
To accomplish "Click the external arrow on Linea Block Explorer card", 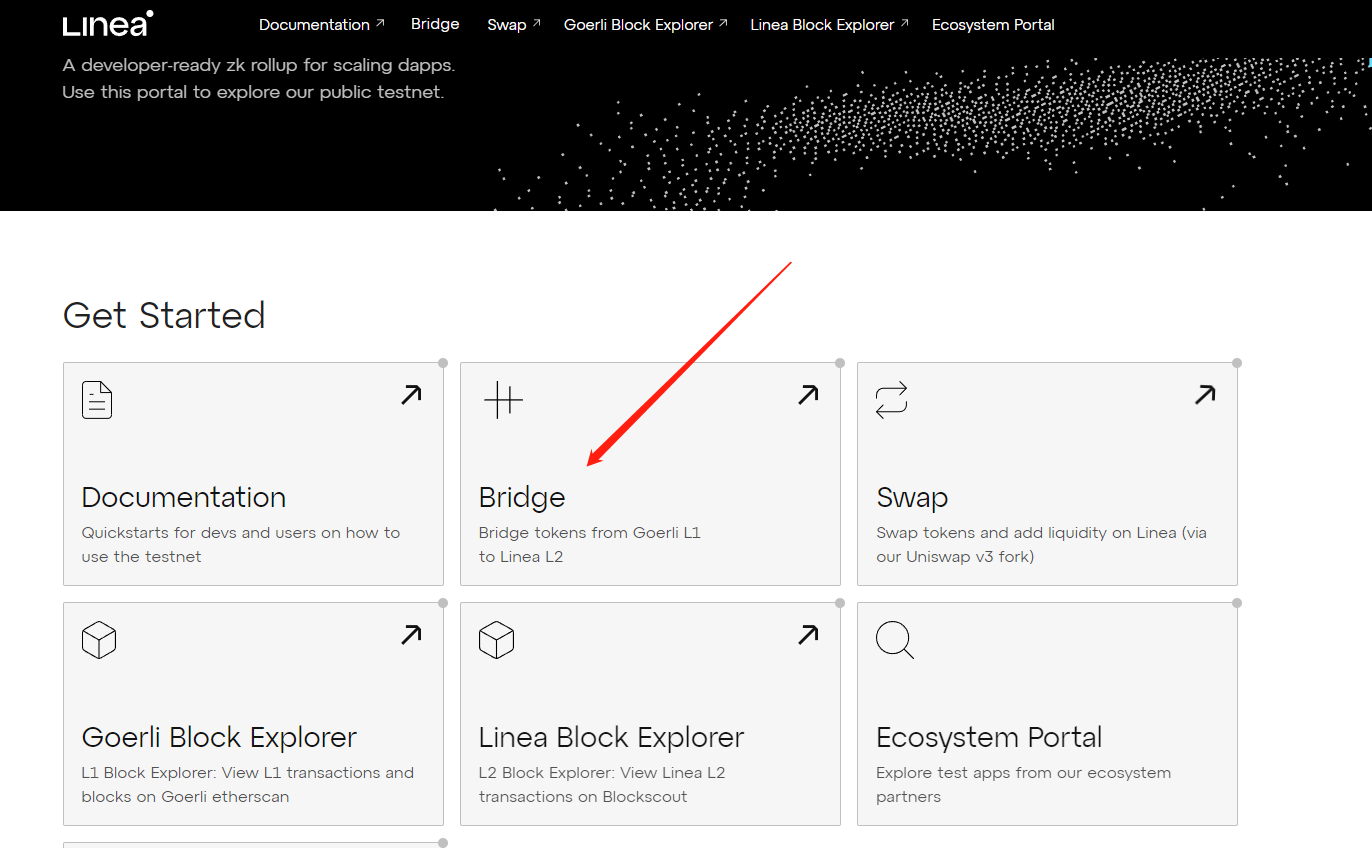I will click(x=808, y=635).
